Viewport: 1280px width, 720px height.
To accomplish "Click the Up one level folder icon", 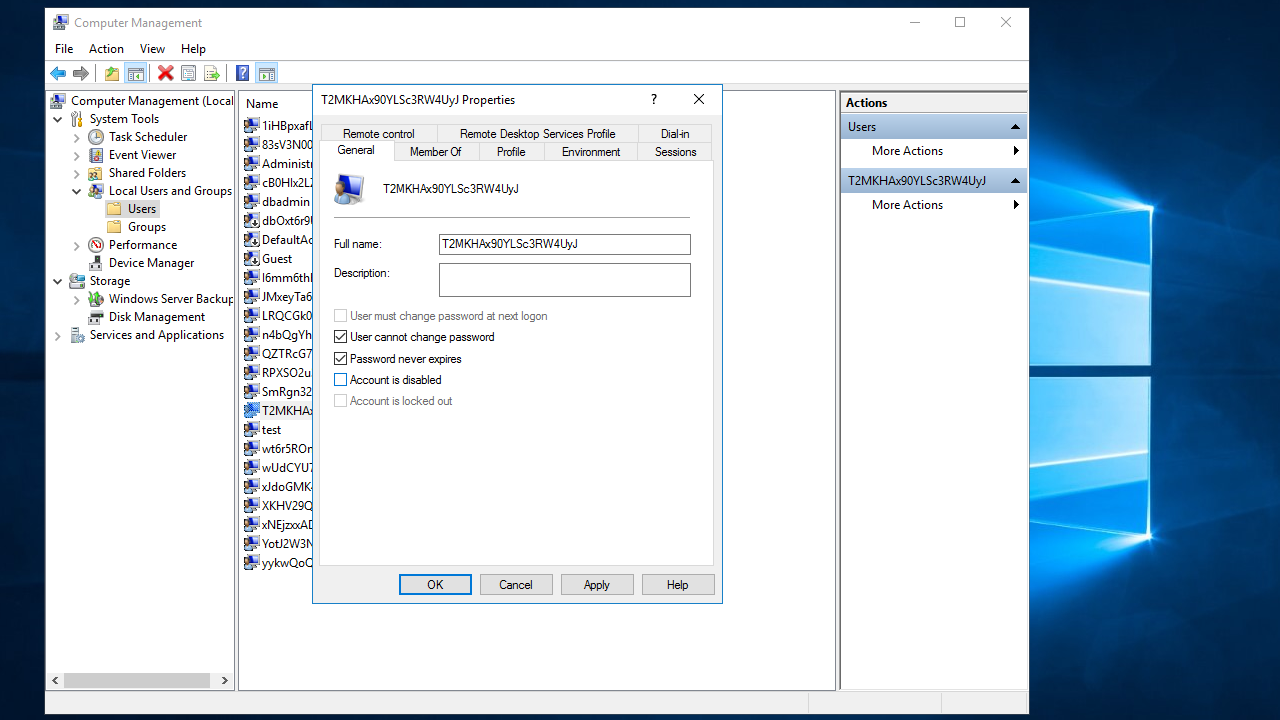I will click(x=112, y=73).
